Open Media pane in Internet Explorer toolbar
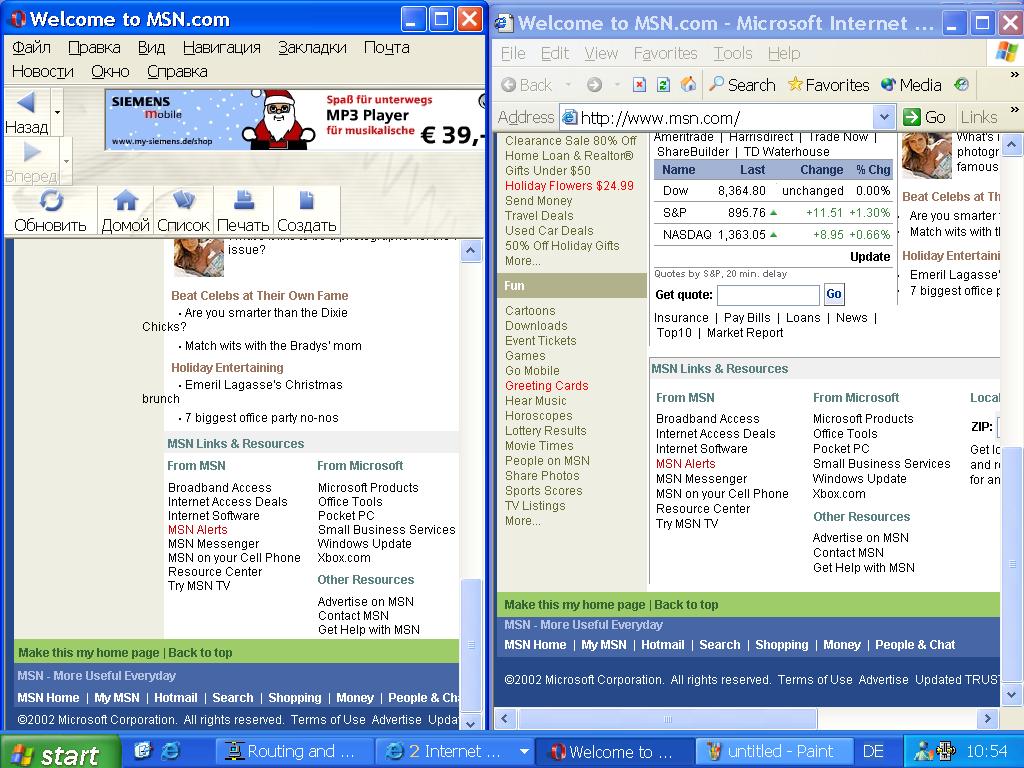The image size is (1024, 768). click(x=911, y=85)
